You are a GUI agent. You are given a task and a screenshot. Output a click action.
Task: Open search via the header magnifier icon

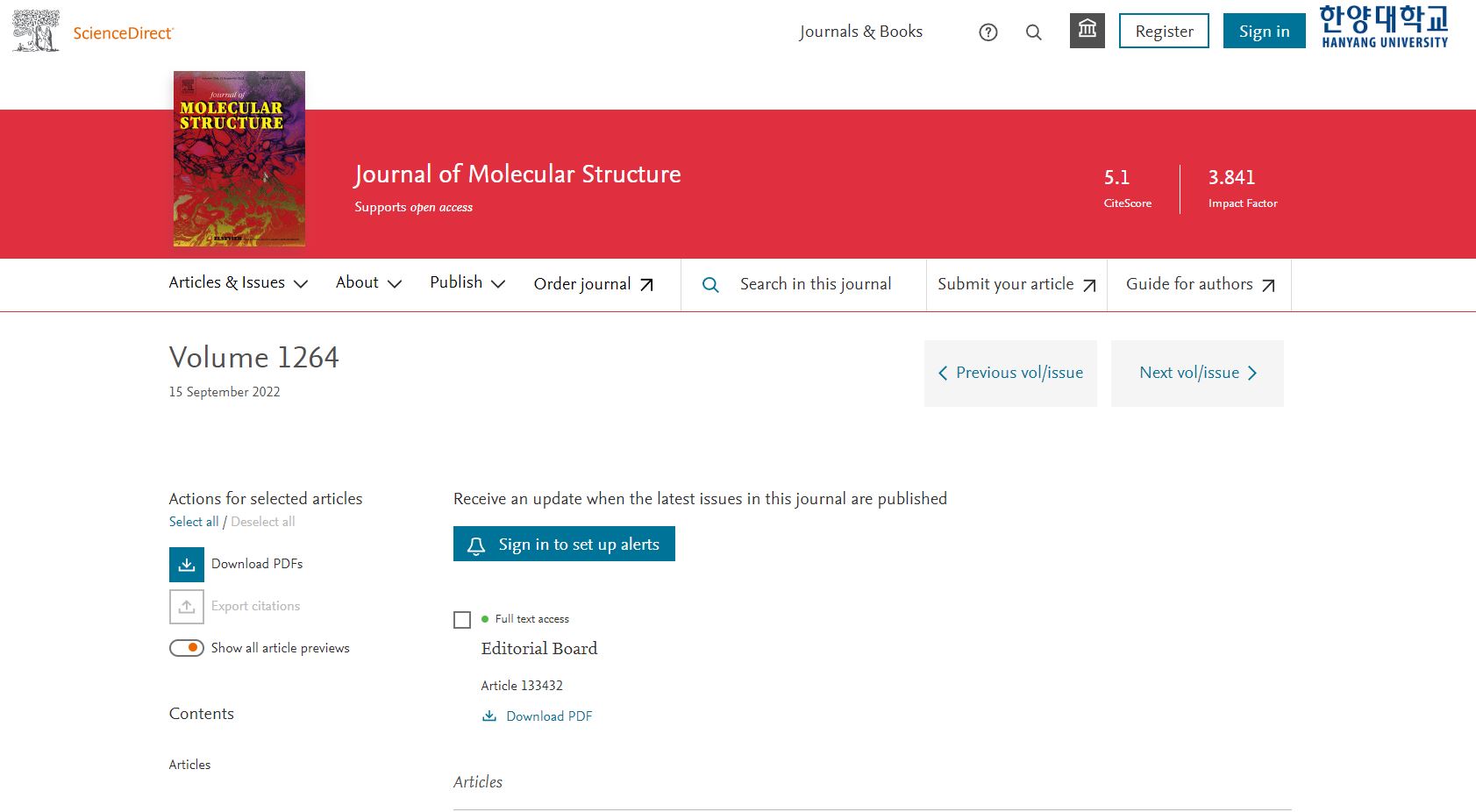pos(1034,32)
